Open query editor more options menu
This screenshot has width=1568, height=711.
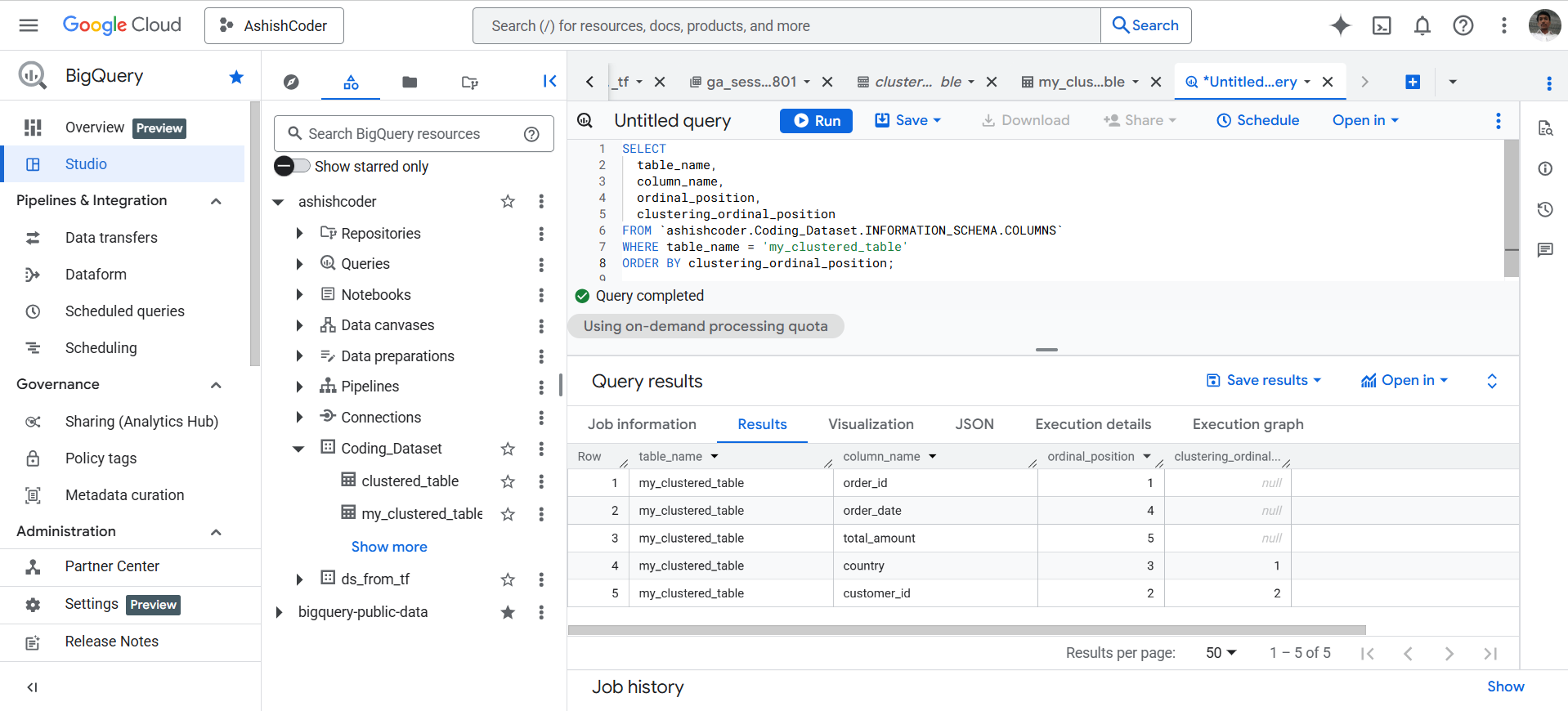pos(1498,121)
